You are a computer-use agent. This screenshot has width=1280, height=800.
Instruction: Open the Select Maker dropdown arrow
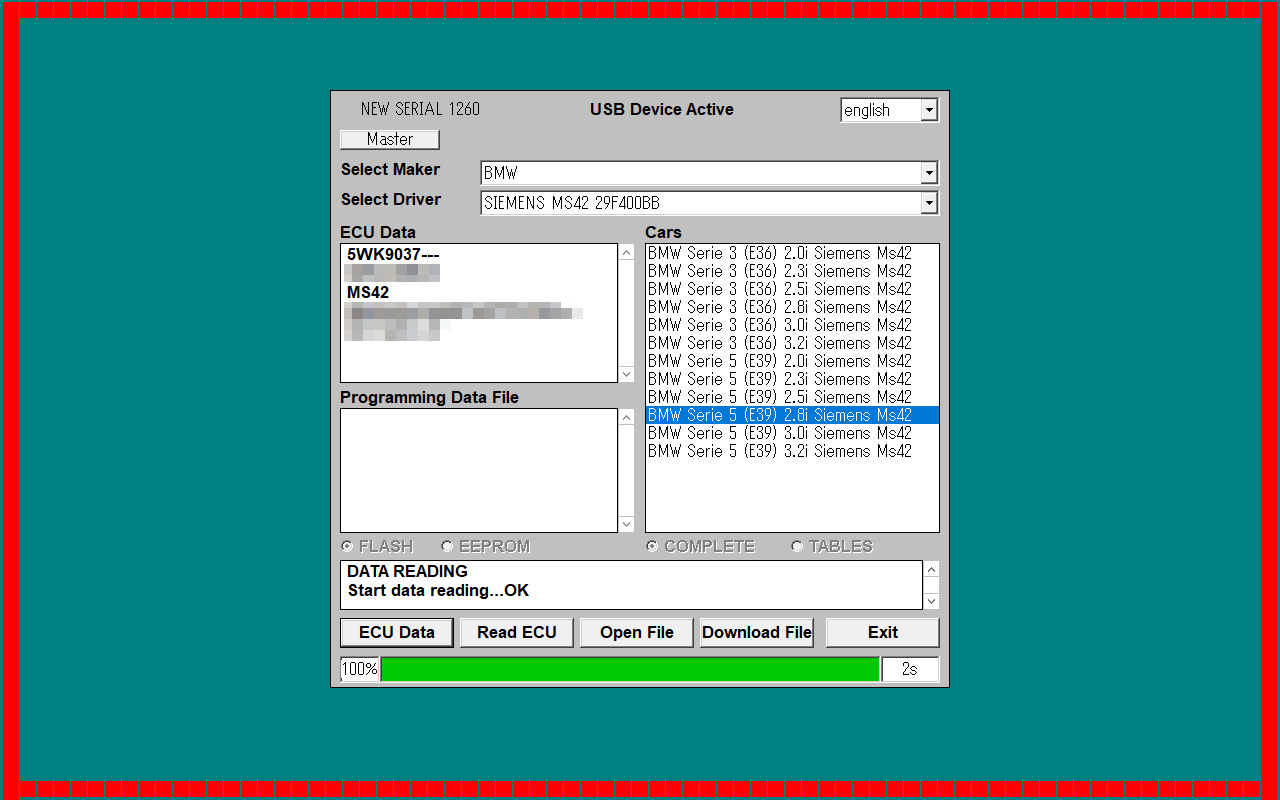tap(929, 173)
